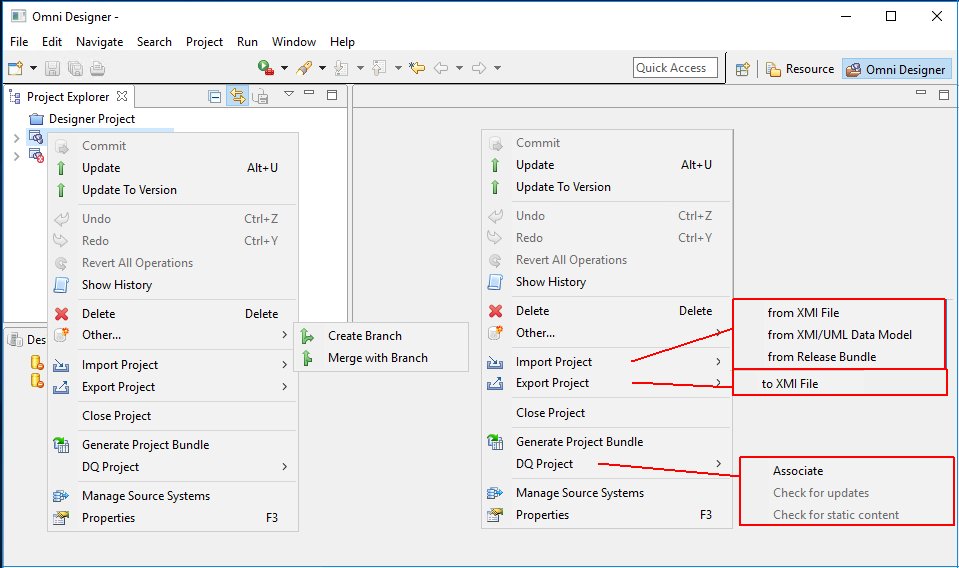This screenshot has width=959, height=568.
Task: Expand the project node with red error badge
Action: [17, 156]
